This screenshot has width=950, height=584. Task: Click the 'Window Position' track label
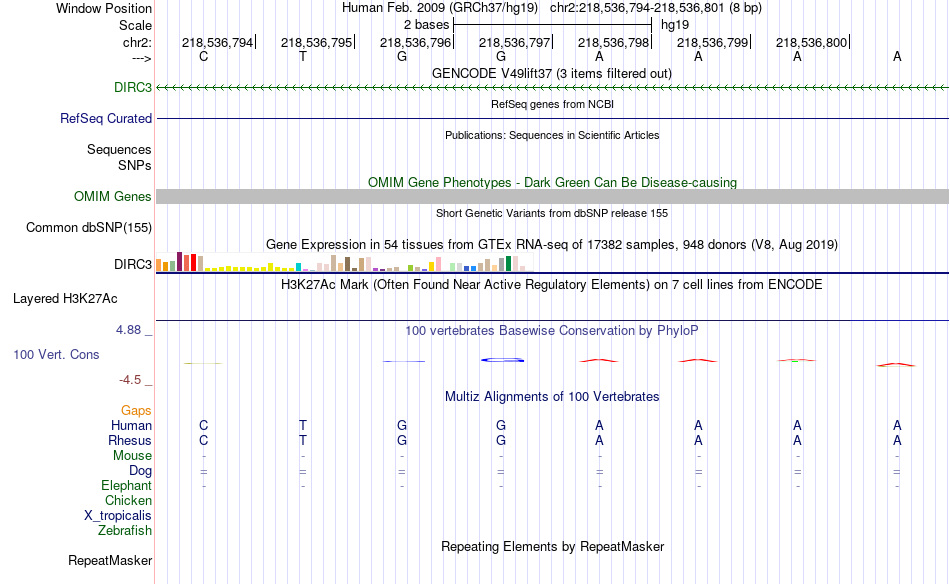pos(104,8)
